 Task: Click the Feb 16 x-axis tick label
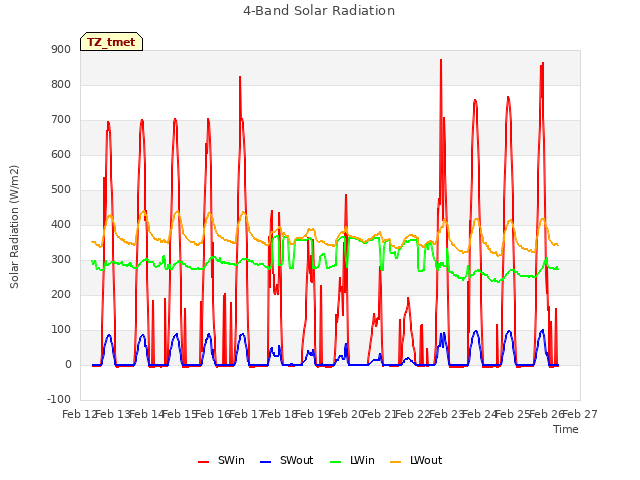click(x=213, y=414)
